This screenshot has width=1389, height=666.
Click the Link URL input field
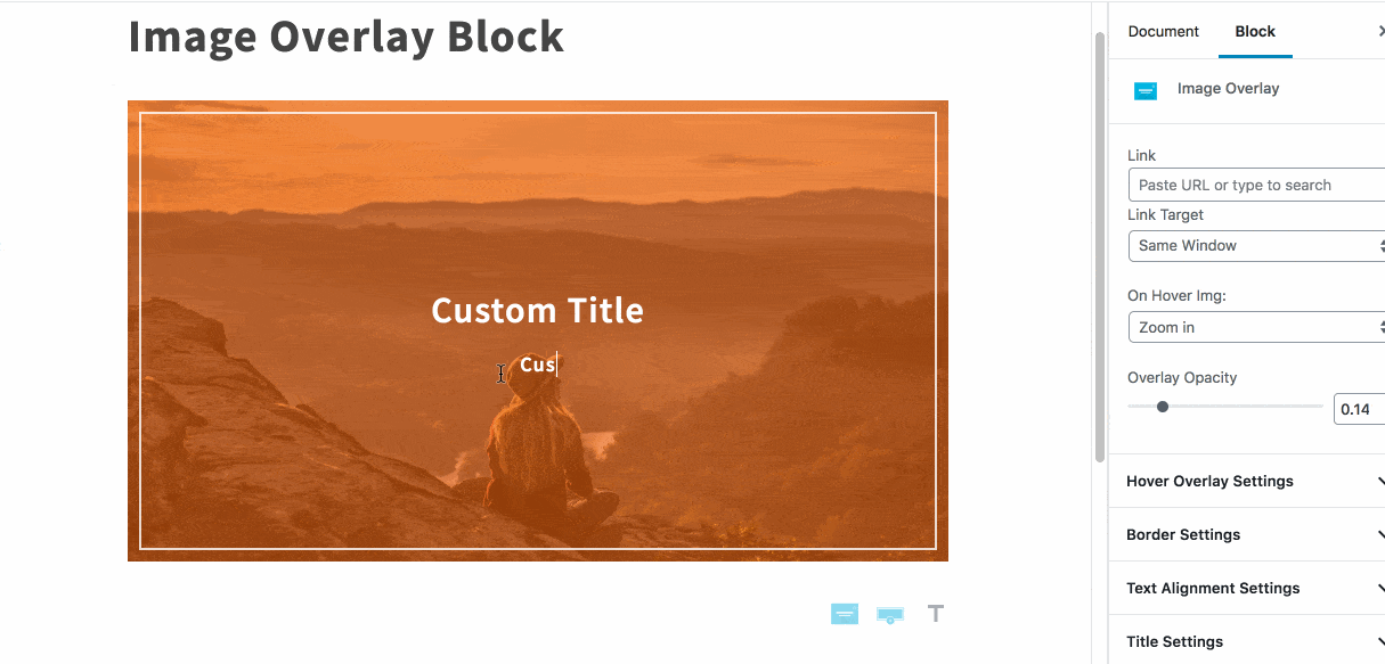coord(1256,185)
